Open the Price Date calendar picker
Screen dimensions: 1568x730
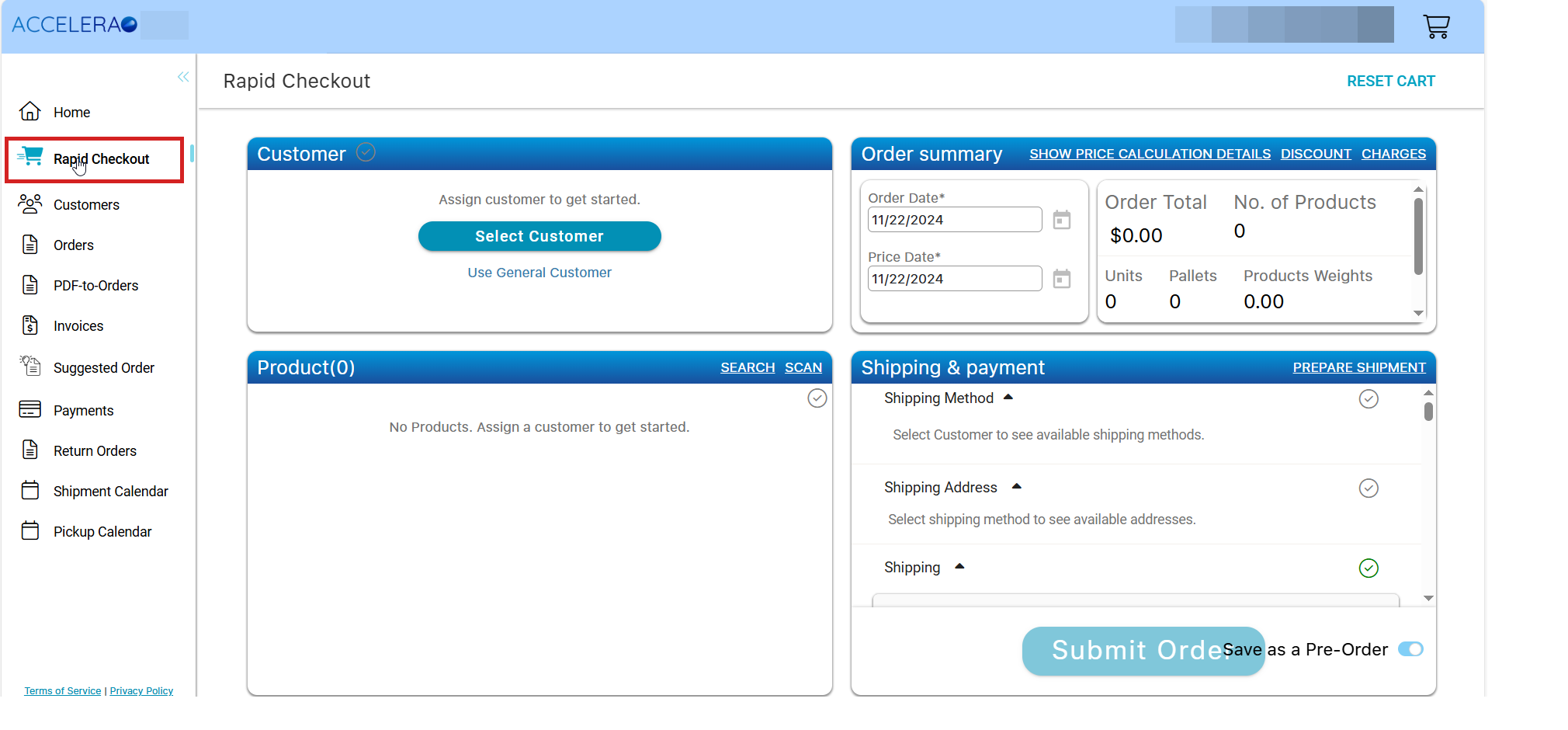1061,279
